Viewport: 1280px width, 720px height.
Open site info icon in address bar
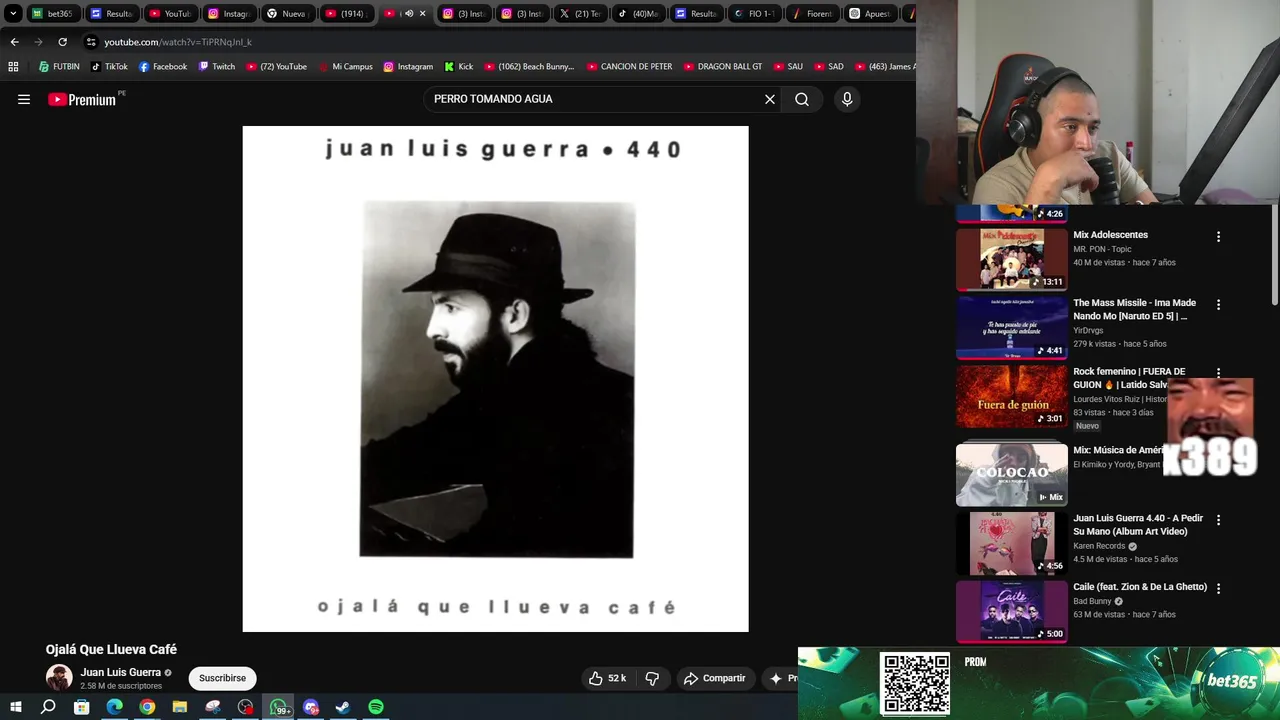pyautogui.click(x=91, y=42)
